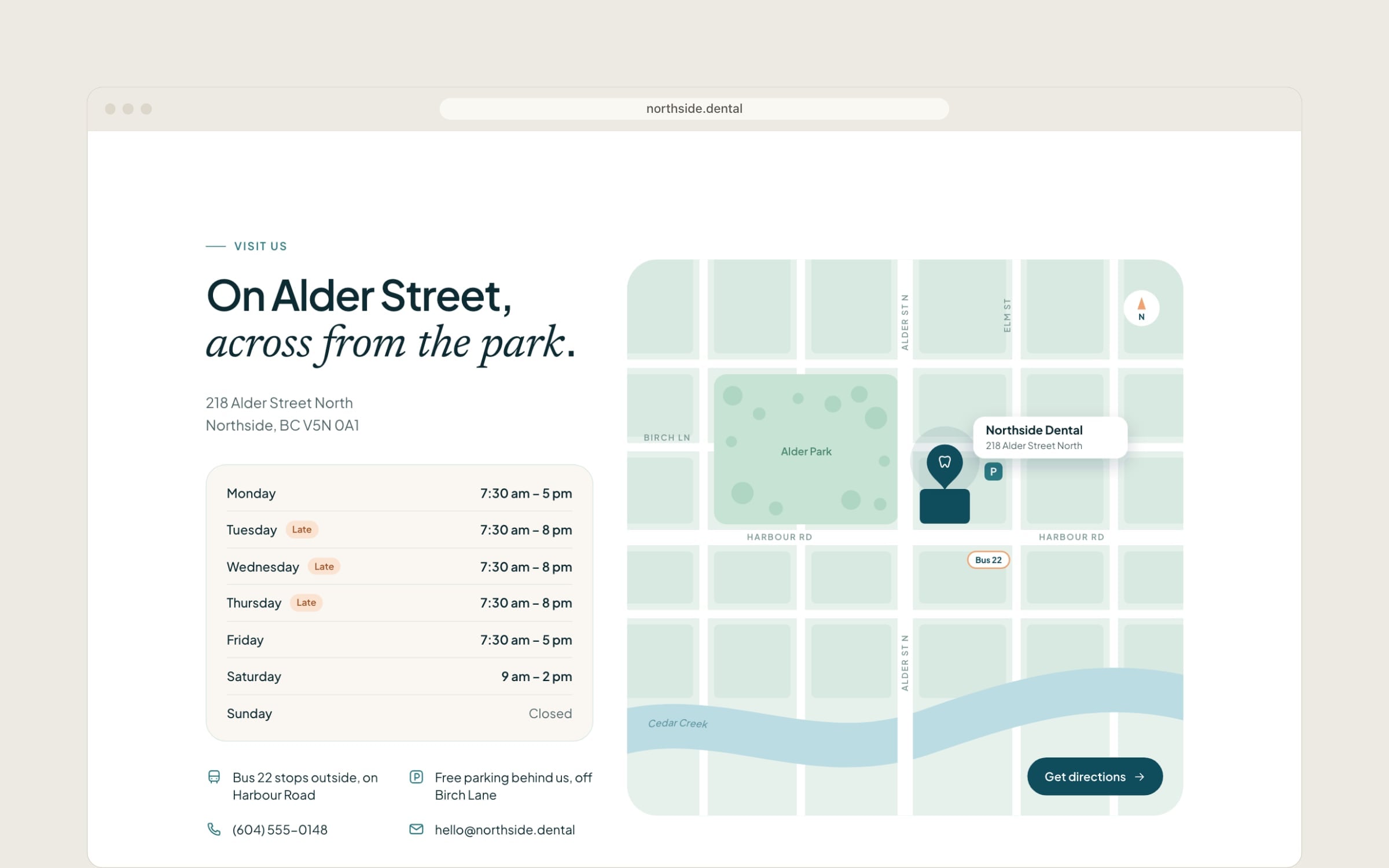Click Bus 22 stops outside text
Viewport: 1389px width, 868px height.
pyautogui.click(x=305, y=786)
